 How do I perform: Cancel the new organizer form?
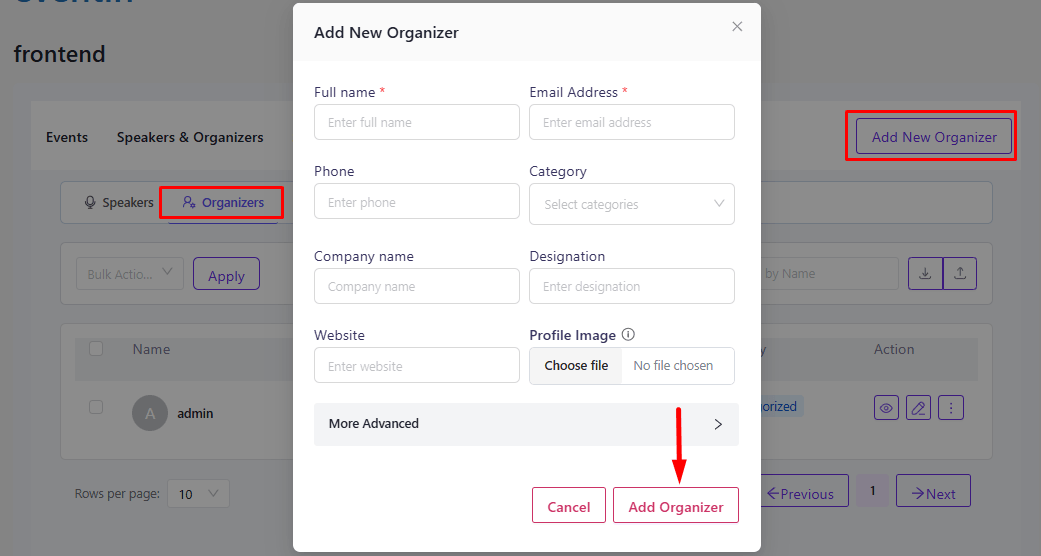click(569, 505)
